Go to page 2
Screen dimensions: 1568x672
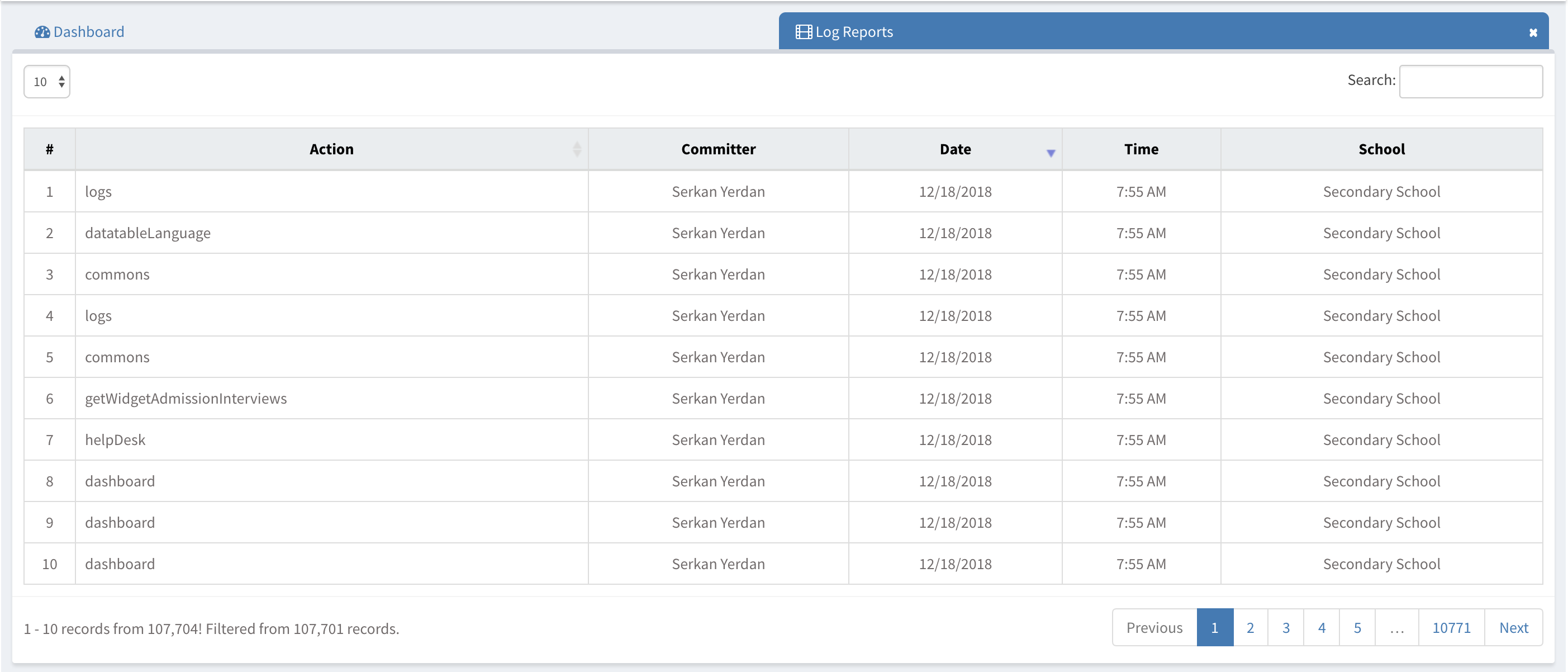click(1249, 627)
